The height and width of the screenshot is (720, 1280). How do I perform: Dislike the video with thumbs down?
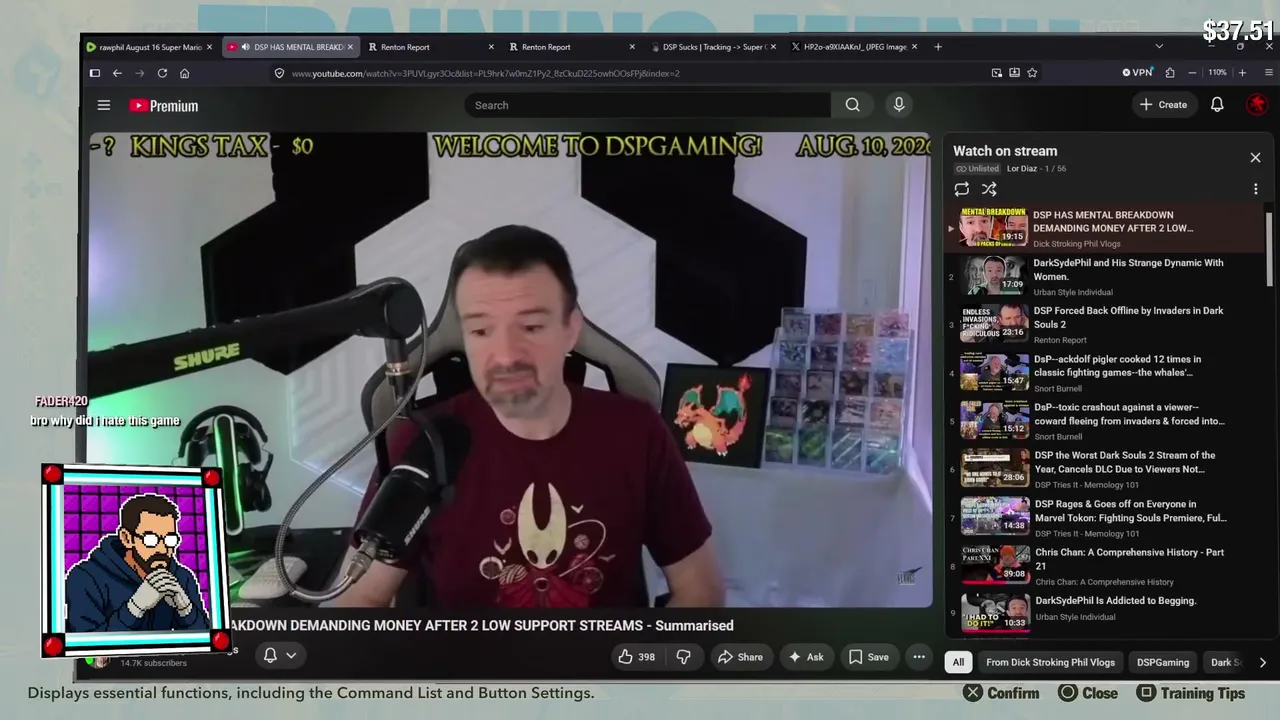[684, 657]
